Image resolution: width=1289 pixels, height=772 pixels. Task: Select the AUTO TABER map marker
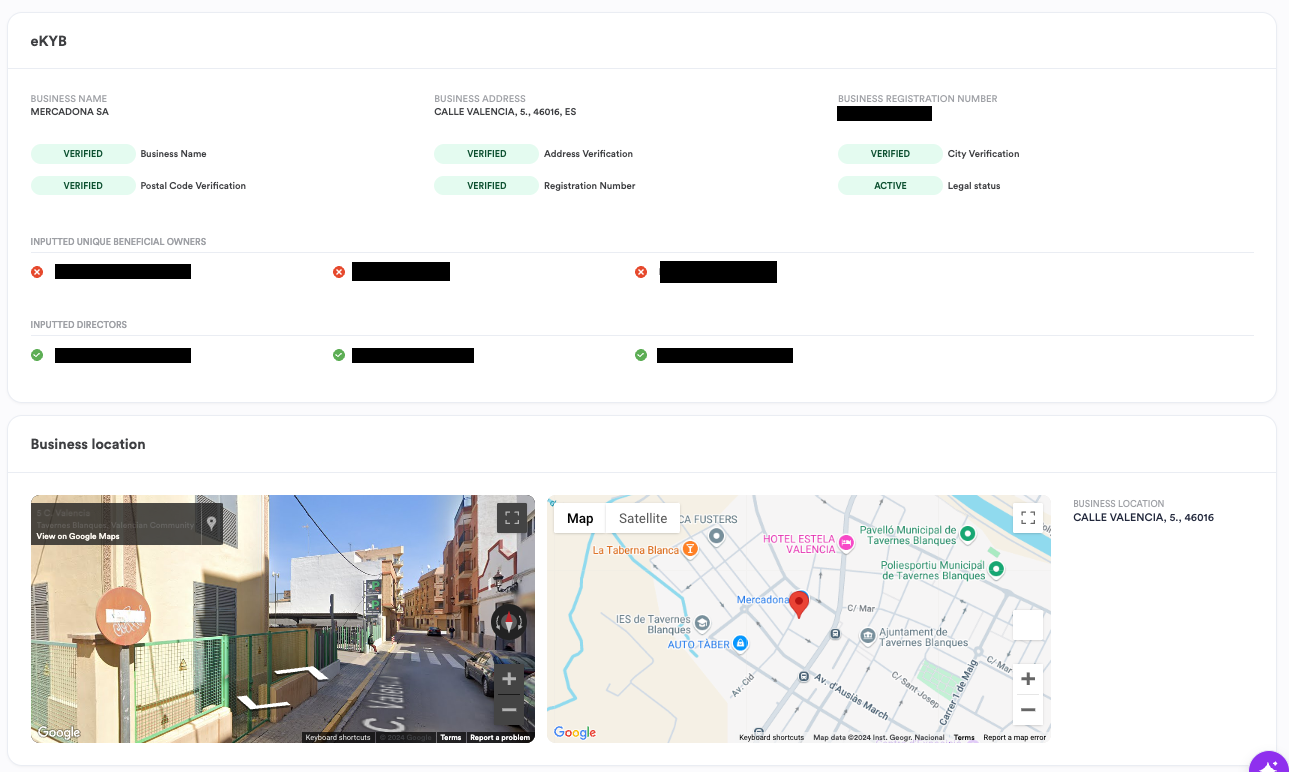(x=740, y=643)
